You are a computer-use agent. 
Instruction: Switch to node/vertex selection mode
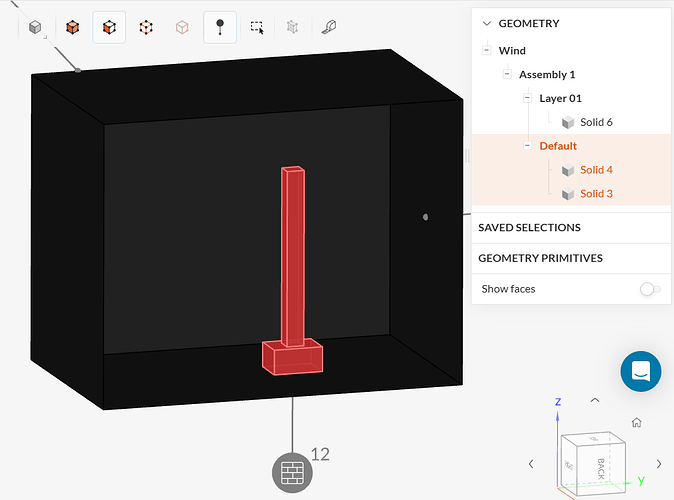146,28
